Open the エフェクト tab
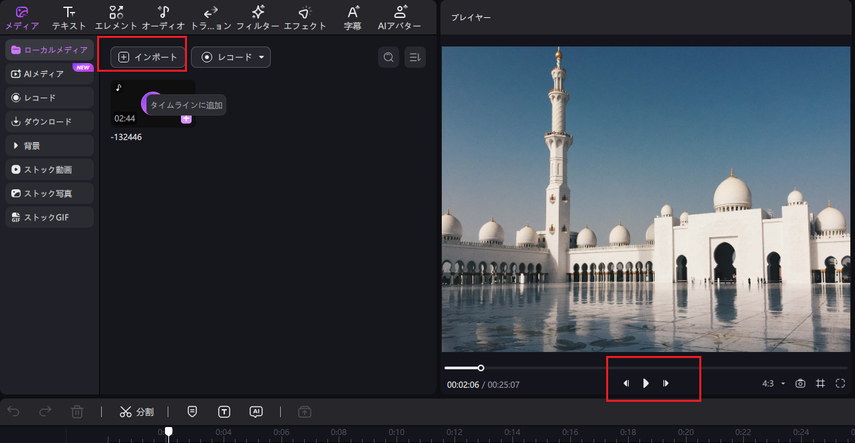This screenshot has width=855, height=443. 305,17
